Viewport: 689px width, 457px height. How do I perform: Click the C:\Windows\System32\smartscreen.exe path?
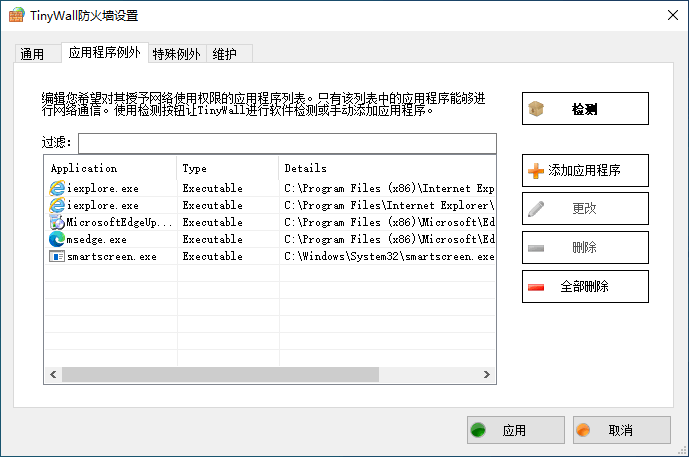coord(389,257)
